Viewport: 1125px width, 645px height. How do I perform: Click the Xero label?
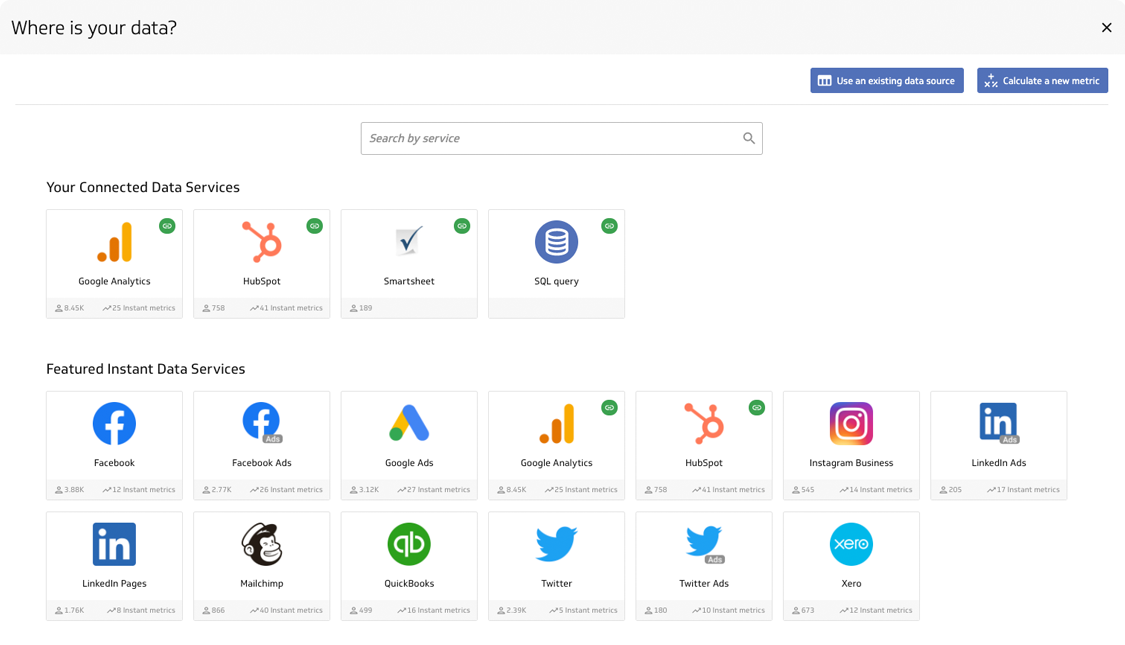click(x=851, y=583)
